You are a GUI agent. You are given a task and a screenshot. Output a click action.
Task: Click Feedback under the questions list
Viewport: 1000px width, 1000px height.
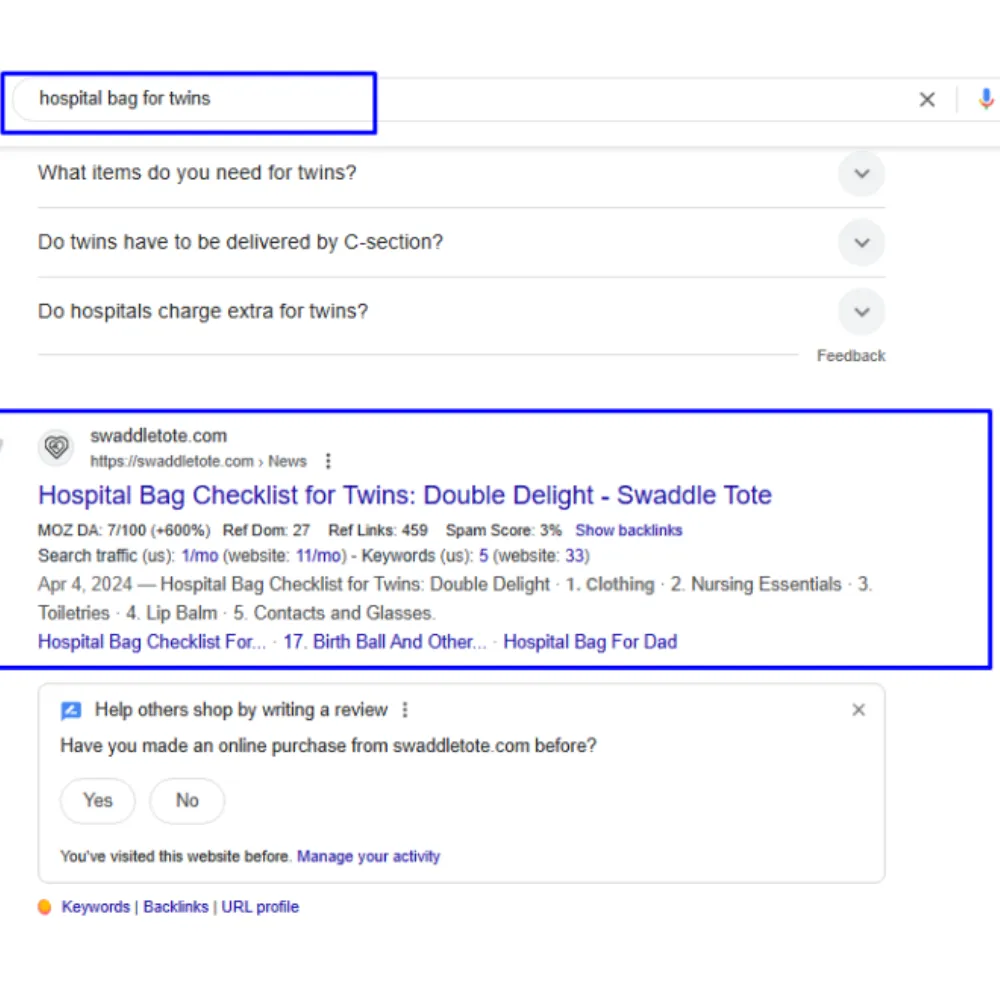click(850, 356)
